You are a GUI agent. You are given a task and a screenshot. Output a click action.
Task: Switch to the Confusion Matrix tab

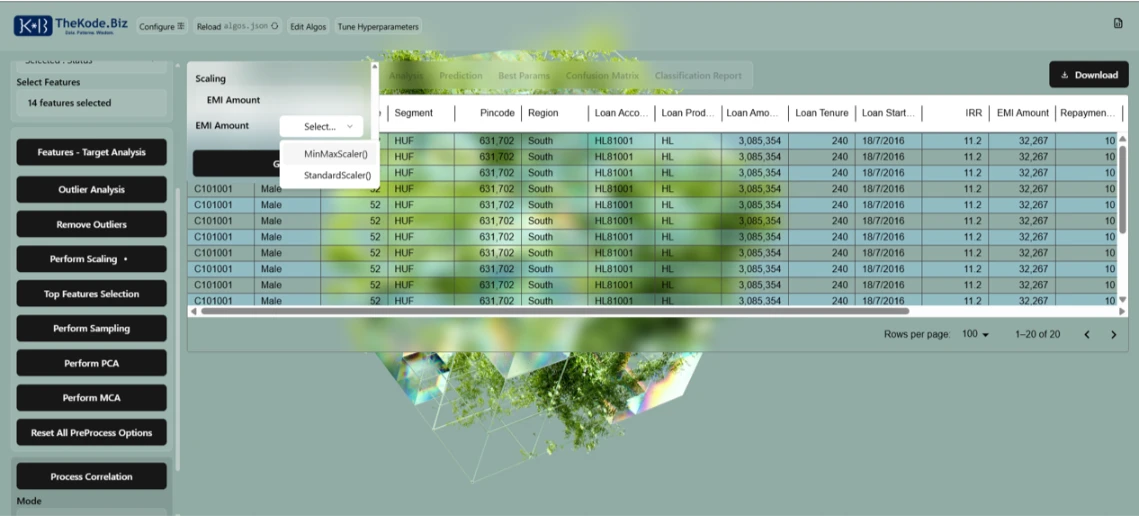pyautogui.click(x=602, y=76)
